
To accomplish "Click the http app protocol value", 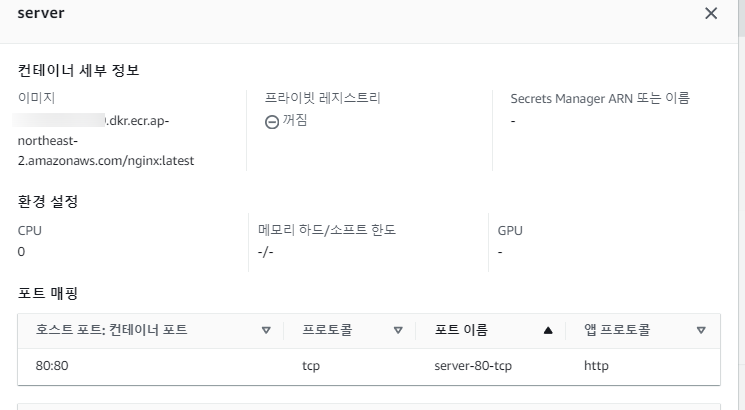I will 596,366.
